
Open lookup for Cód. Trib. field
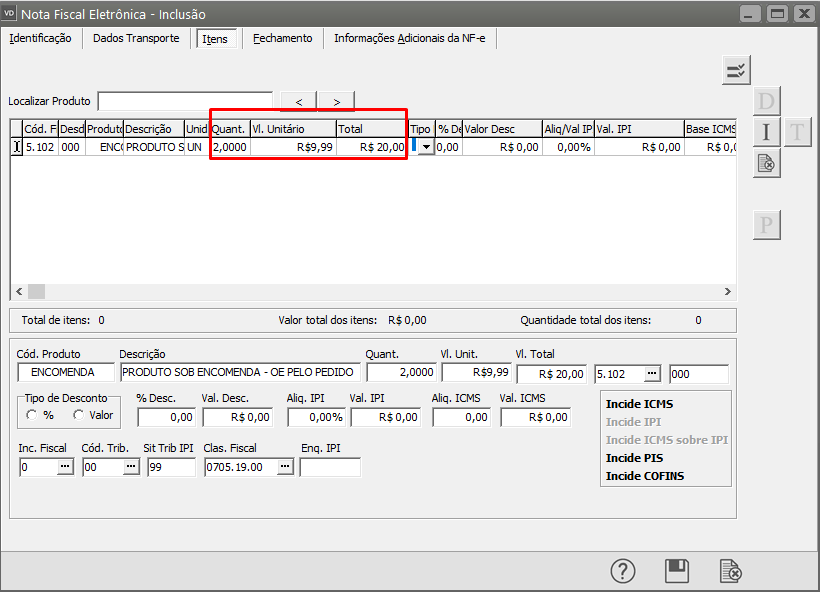coord(130,467)
